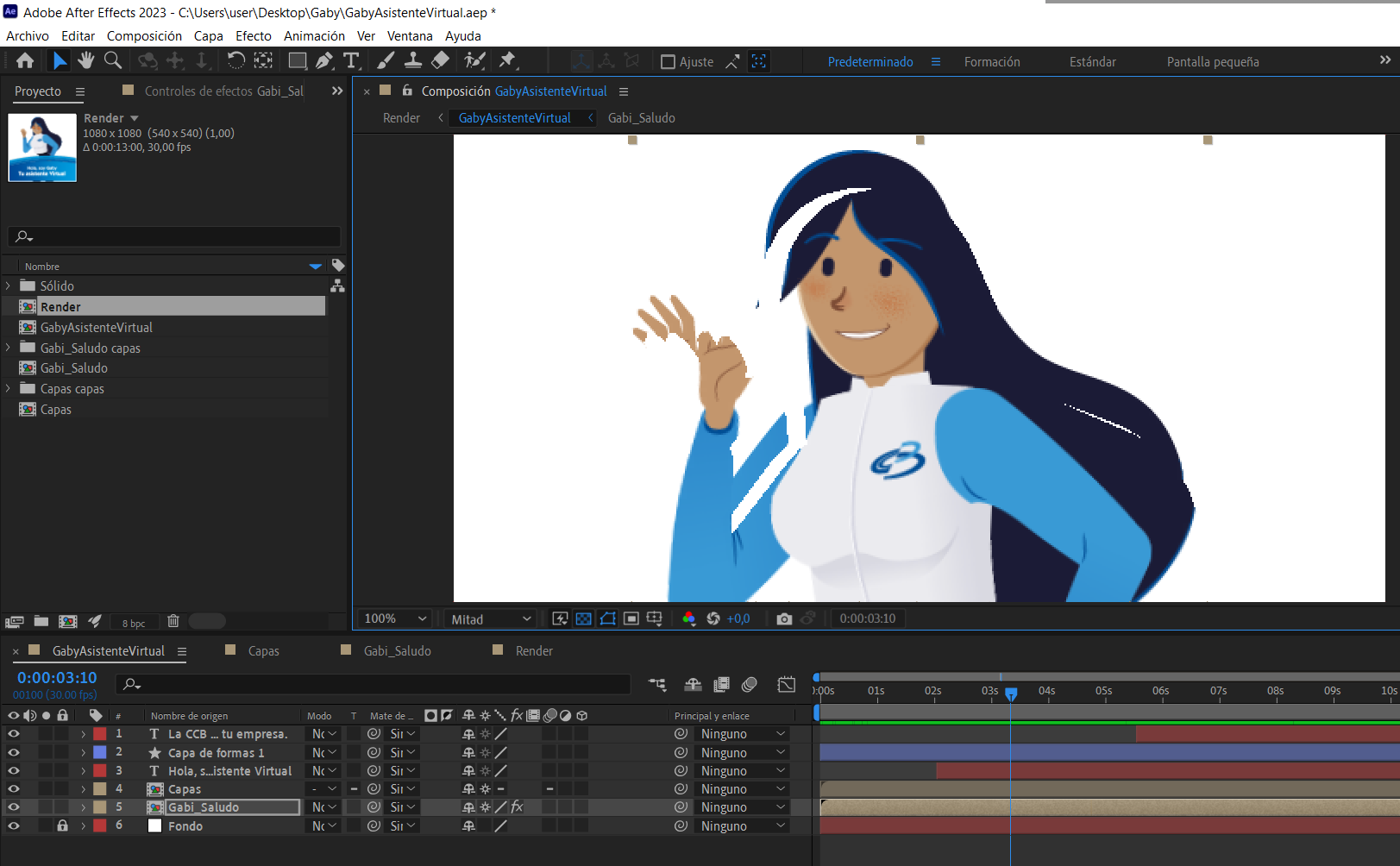Open the zoom level dropdown showing 100%

[393, 618]
